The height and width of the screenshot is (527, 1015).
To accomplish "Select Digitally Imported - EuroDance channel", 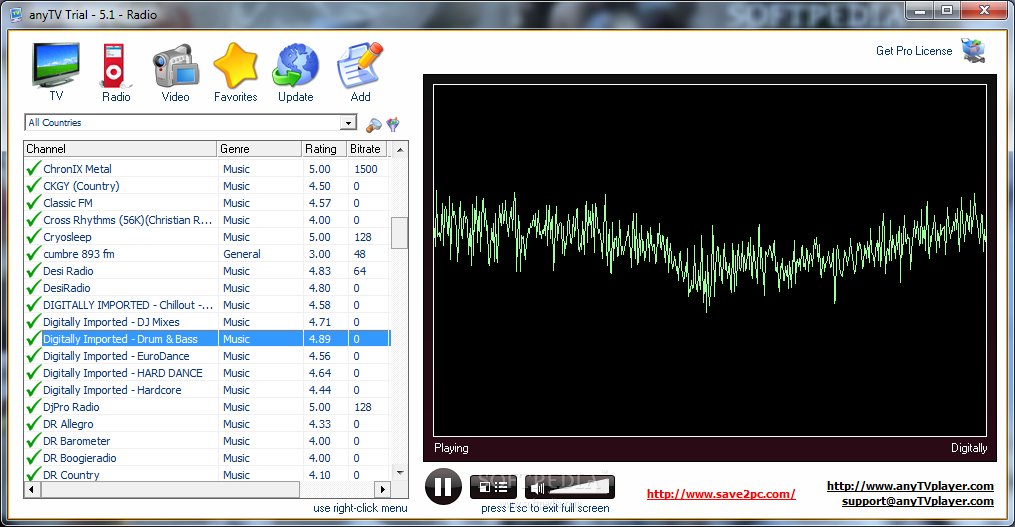I will (207, 356).
